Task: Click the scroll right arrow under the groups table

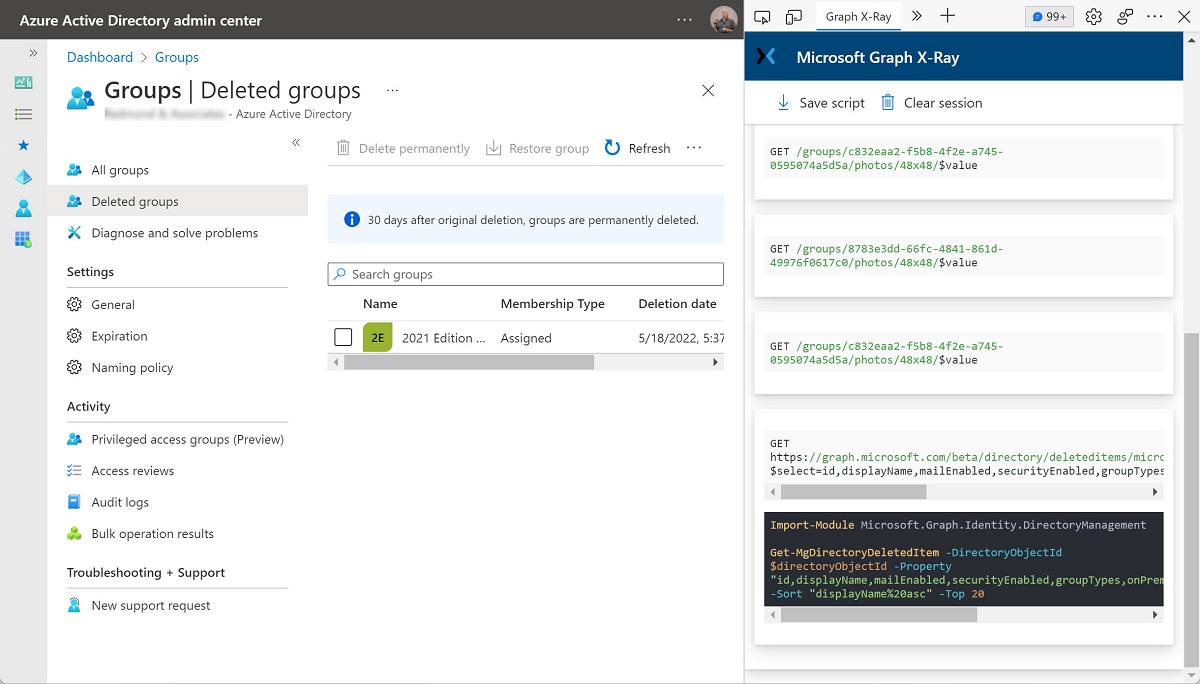Action: [716, 362]
